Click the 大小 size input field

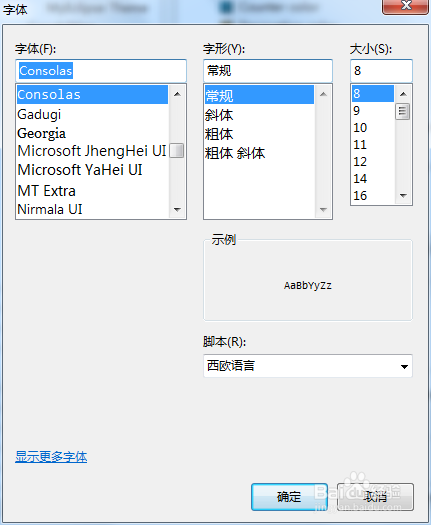point(381,71)
